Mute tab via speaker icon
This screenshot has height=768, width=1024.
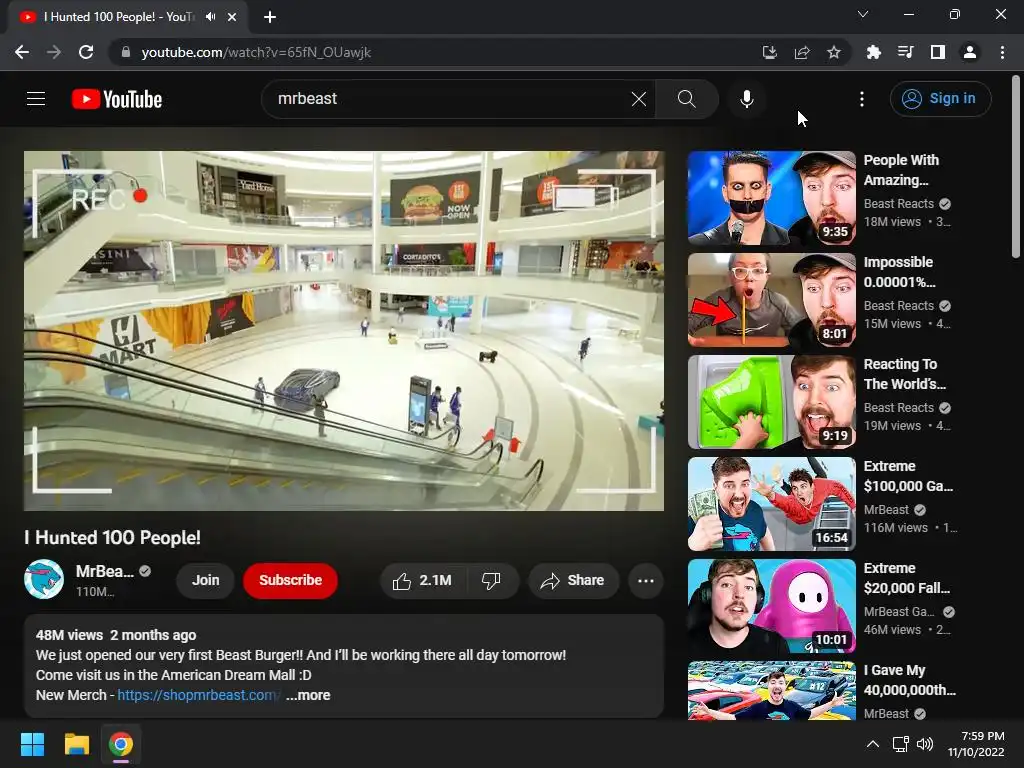click(210, 17)
